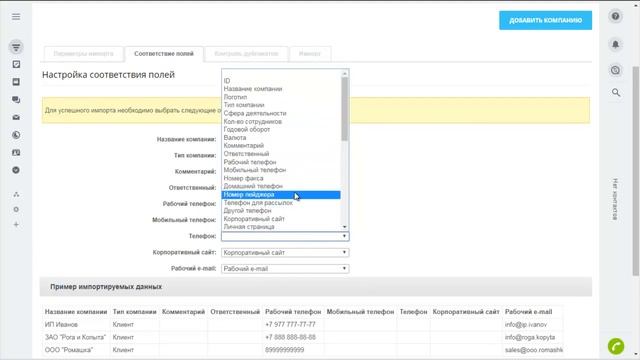Click the ЗАО "Рога и Копыта" table cell
Image resolution: width=640 pixels, height=360 pixels.
75,338
